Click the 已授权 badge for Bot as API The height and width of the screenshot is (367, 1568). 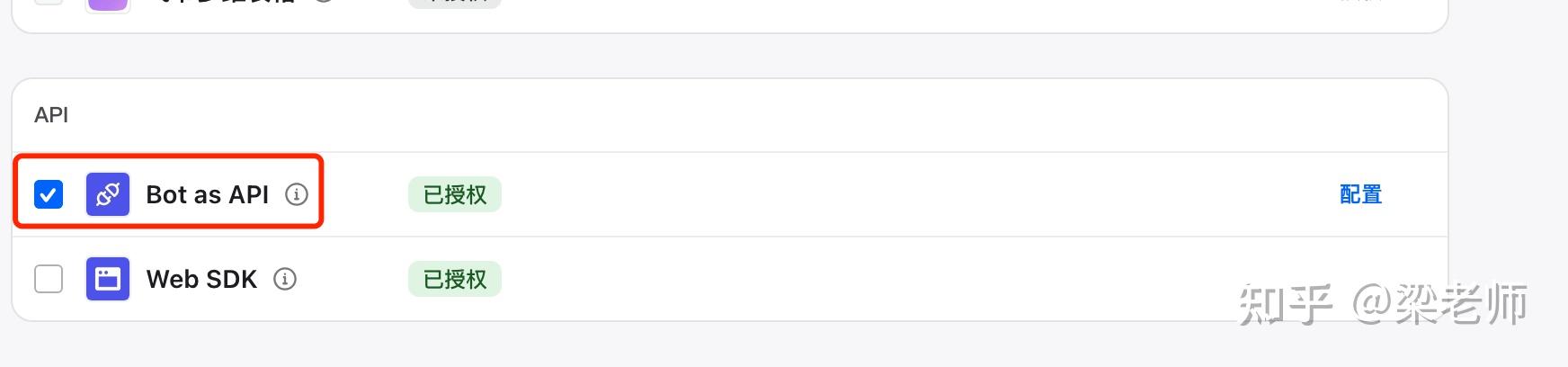pos(455,194)
